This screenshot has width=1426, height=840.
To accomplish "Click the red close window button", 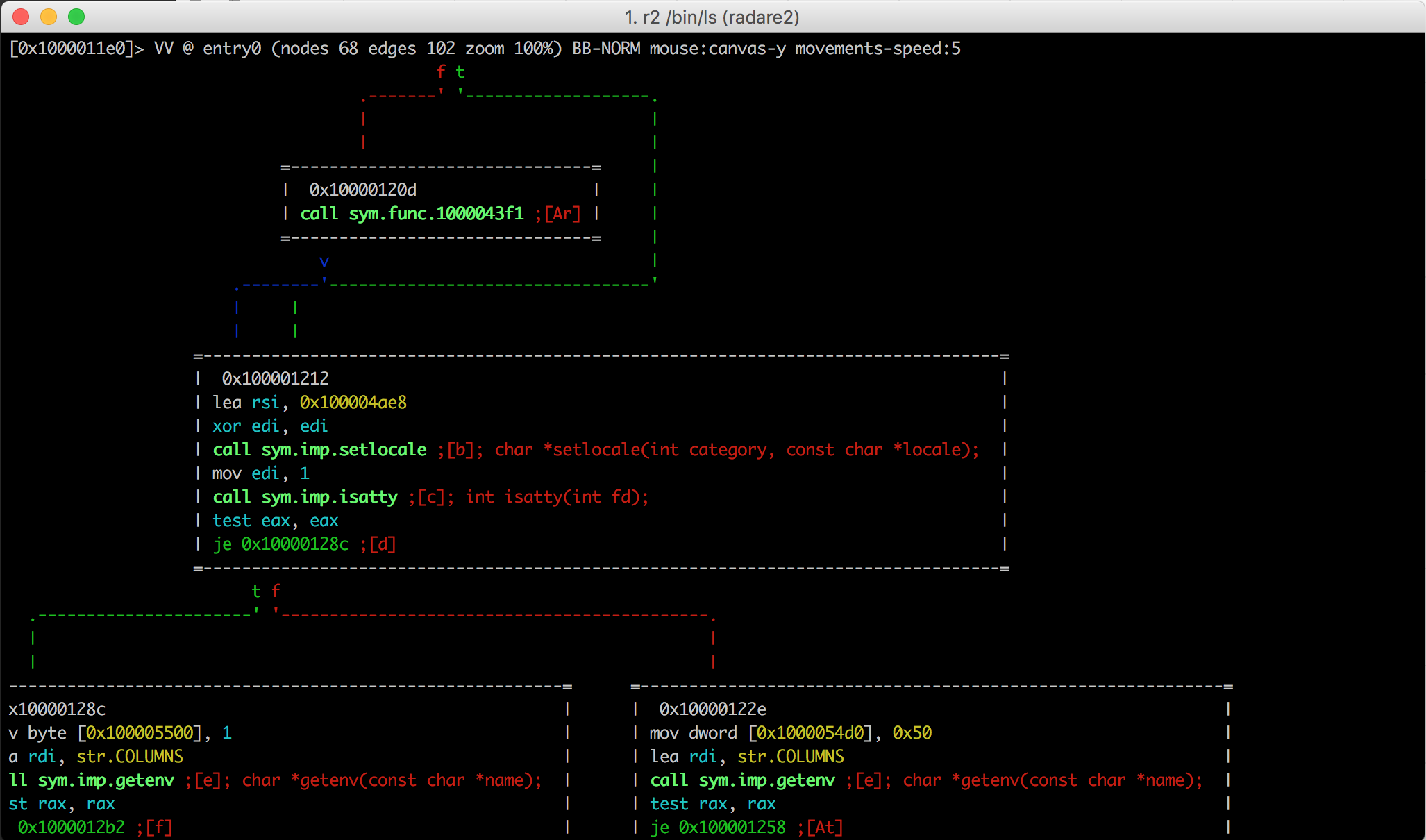I will click(x=21, y=17).
